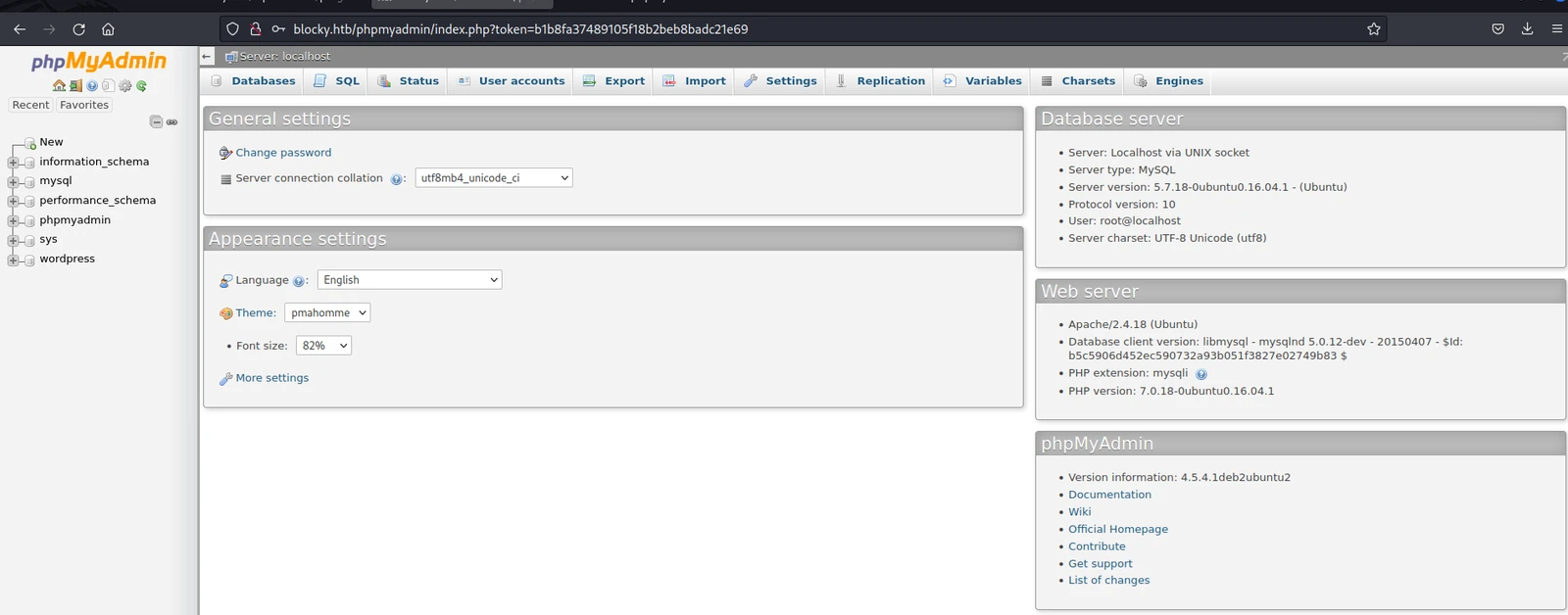The width and height of the screenshot is (1568, 615).
Task: Click the phpMyAdmin logo
Action: pyautogui.click(x=99, y=62)
